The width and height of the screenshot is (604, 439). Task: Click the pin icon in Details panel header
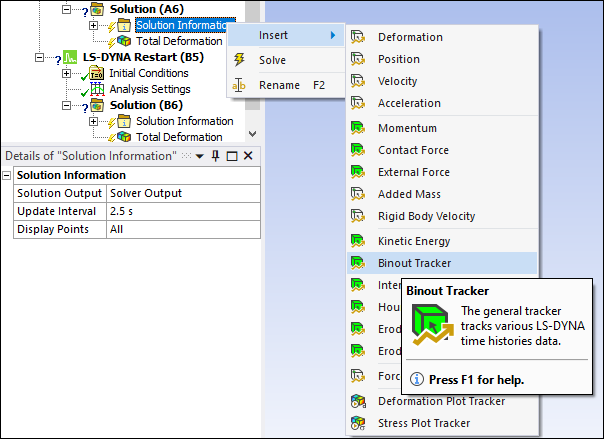pyautogui.click(x=216, y=156)
